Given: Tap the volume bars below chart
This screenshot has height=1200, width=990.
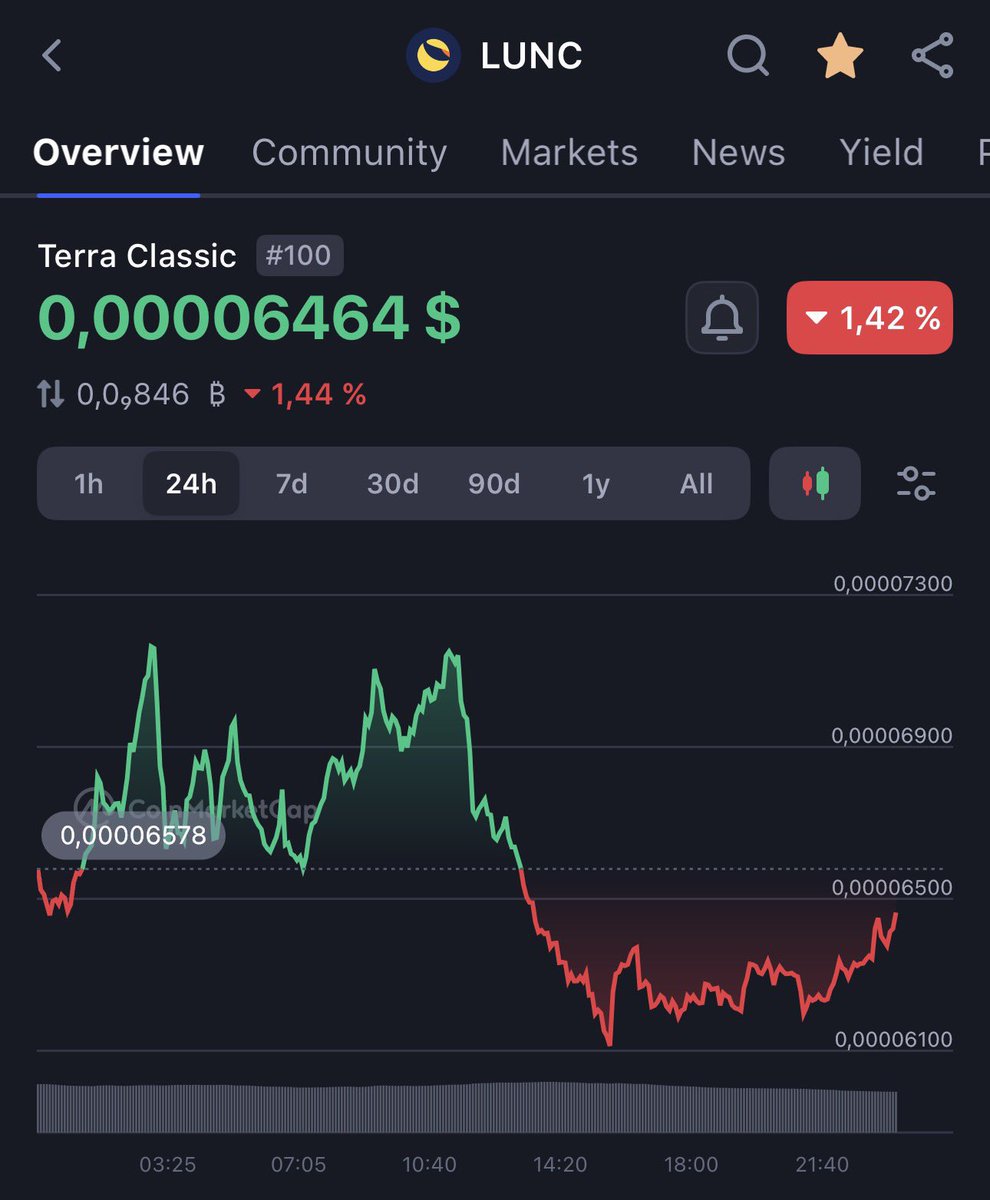Looking at the screenshot, I should click(467, 1107).
